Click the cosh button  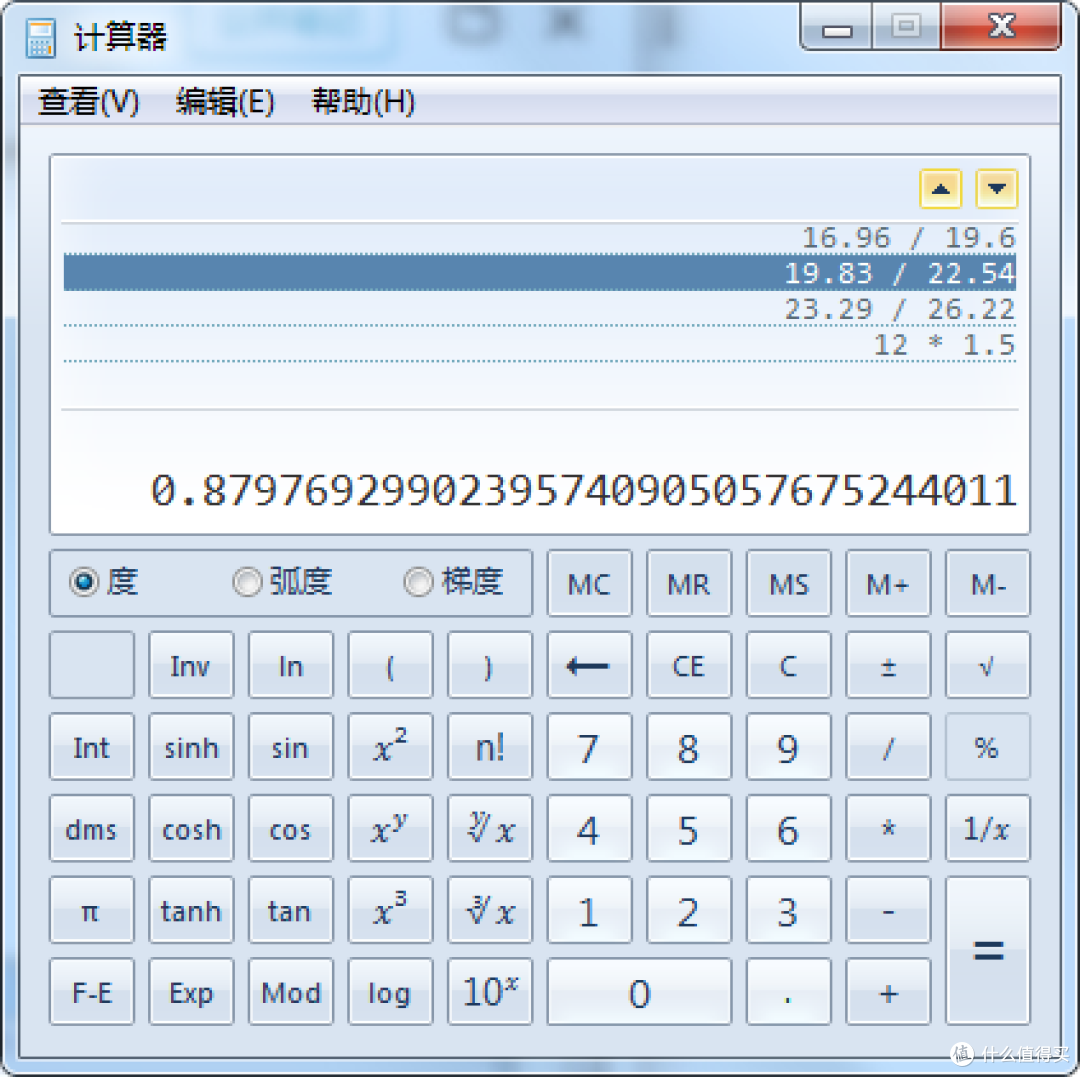tap(191, 828)
